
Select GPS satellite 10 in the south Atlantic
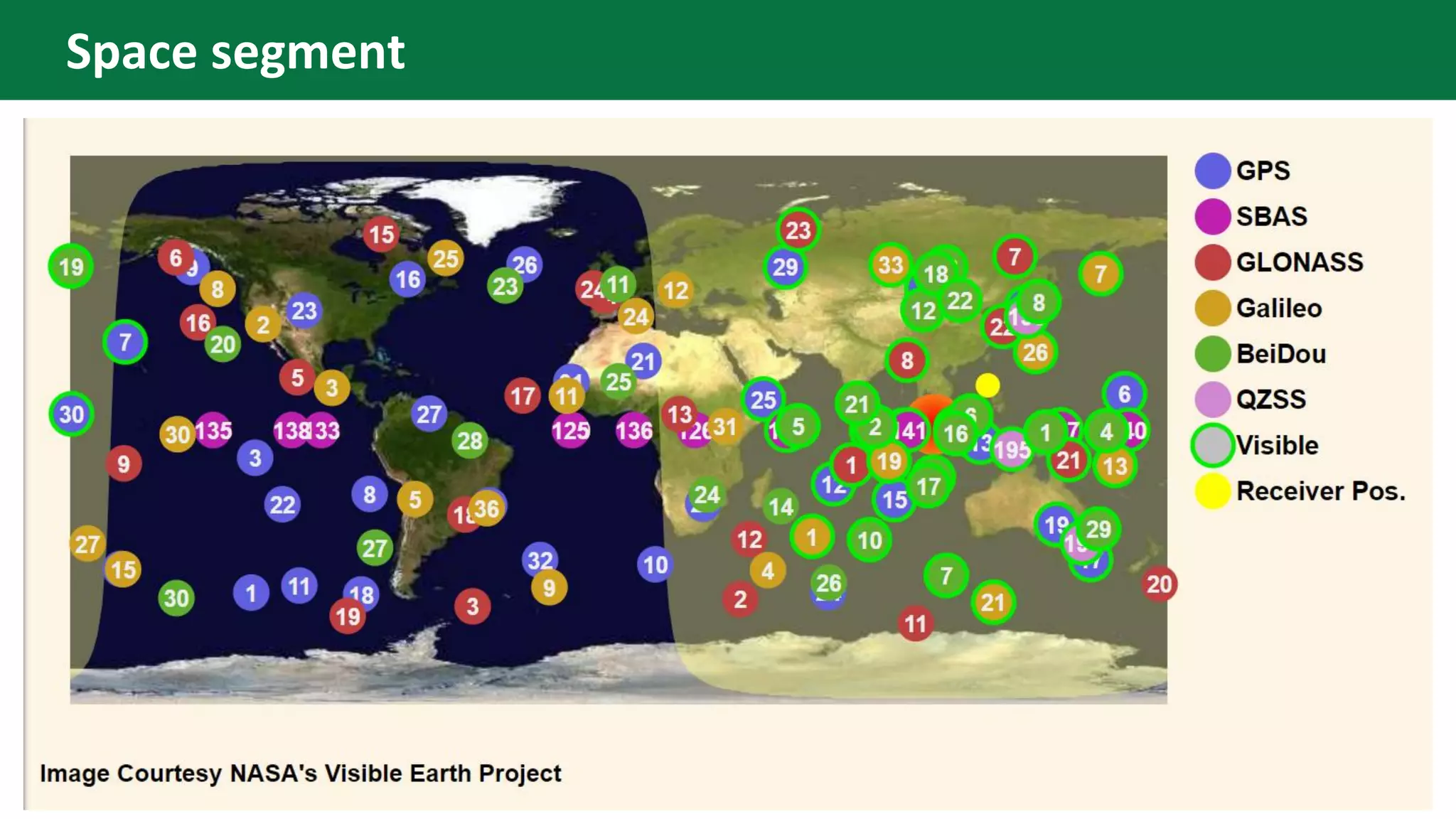coord(655,564)
